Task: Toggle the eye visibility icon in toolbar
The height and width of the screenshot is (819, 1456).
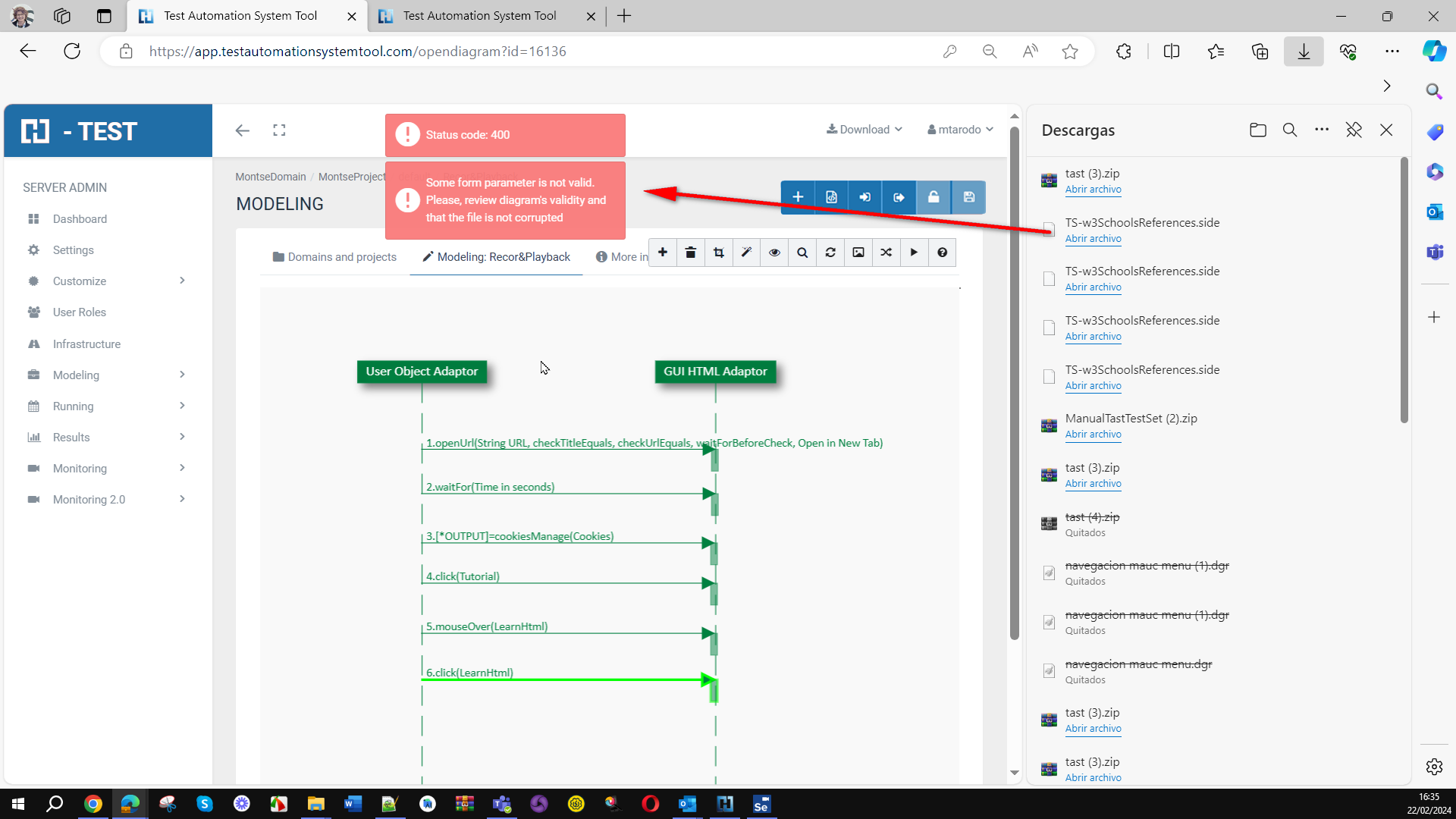Action: [774, 253]
